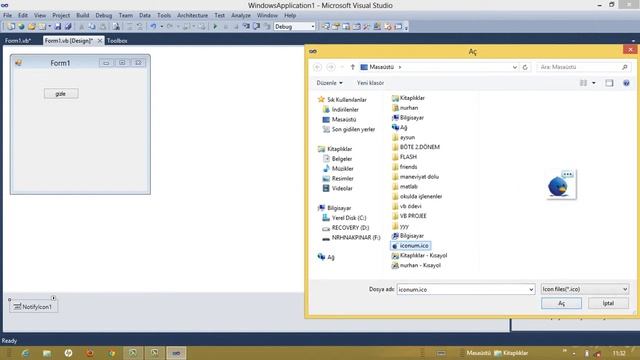The height and width of the screenshot is (360, 640).
Task: Click the Aç (Open) button in the dialog
Action: click(x=561, y=303)
